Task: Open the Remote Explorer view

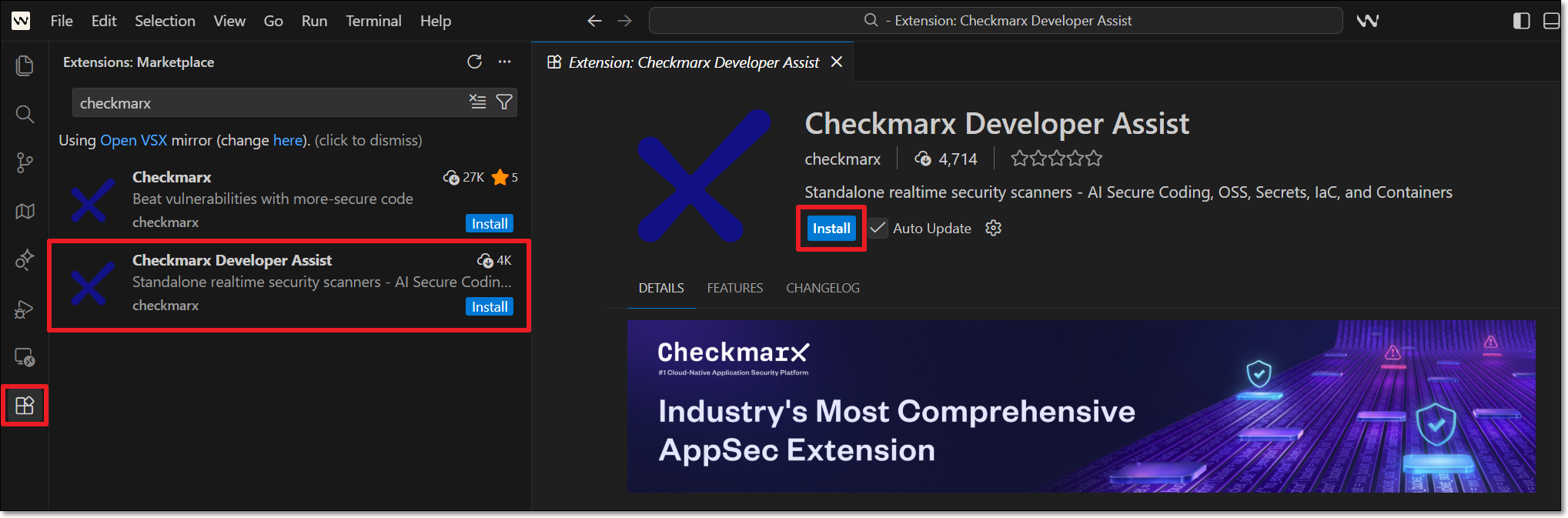Action: [25, 357]
